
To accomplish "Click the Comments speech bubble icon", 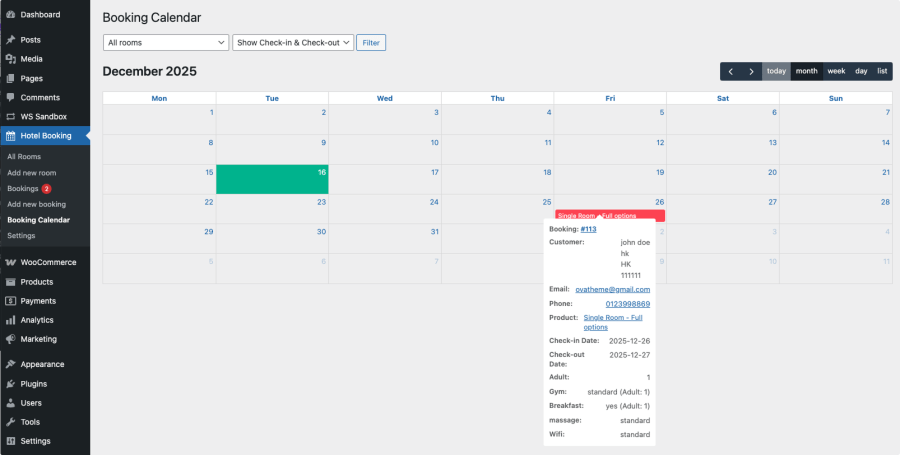I will pos(10,98).
